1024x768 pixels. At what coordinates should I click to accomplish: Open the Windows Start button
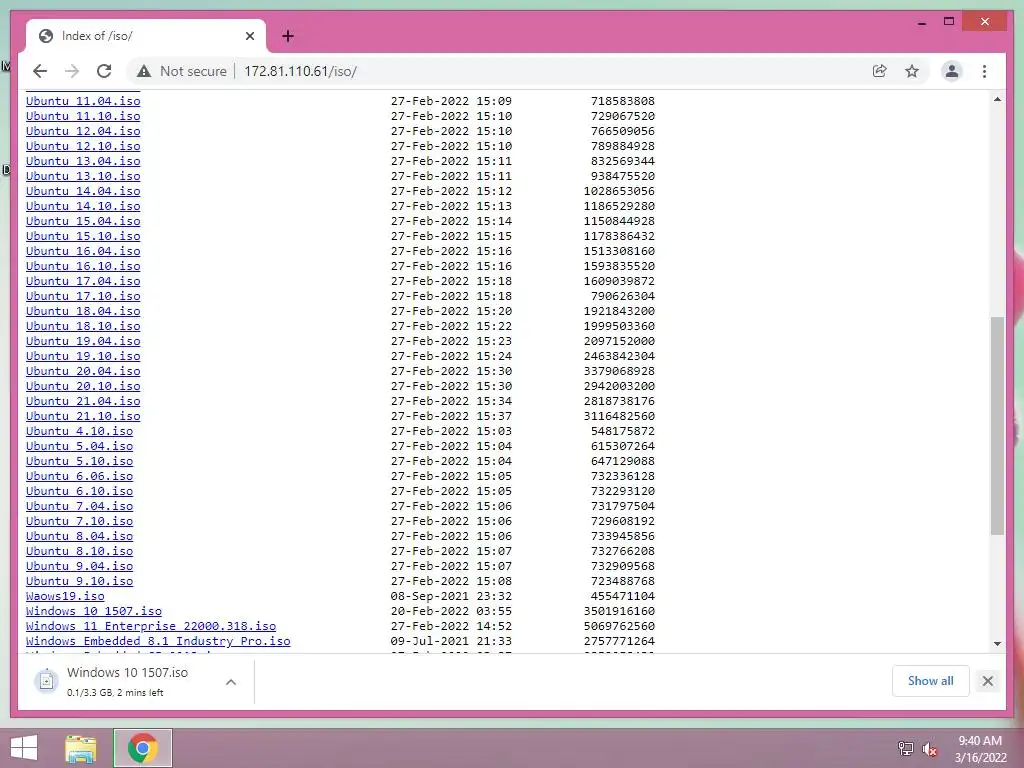click(24, 748)
